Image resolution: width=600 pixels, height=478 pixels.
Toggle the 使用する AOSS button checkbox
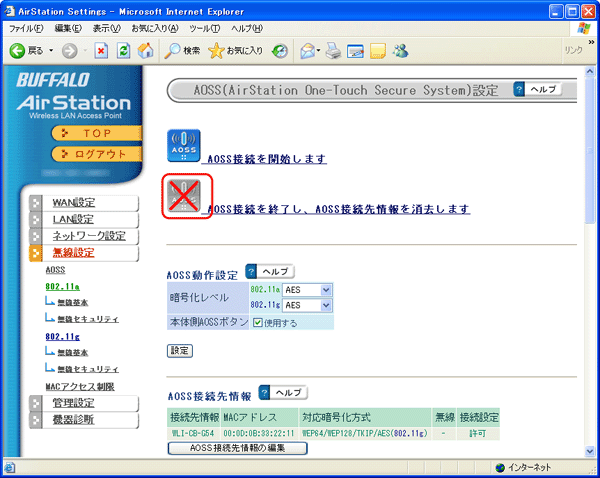click(x=258, y=323)
